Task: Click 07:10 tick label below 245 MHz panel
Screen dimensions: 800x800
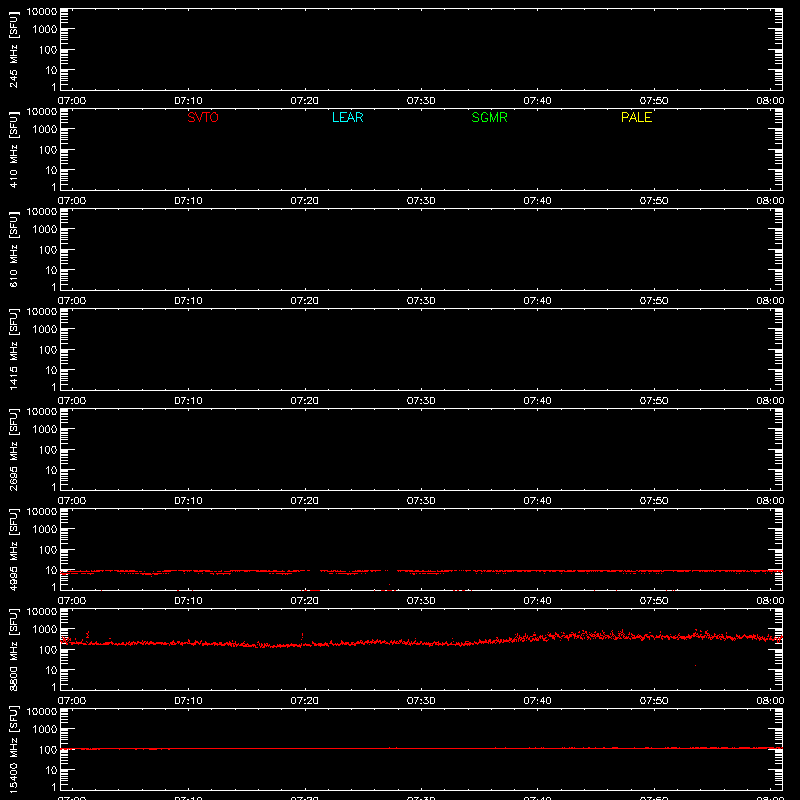Action: coord(188,101)
